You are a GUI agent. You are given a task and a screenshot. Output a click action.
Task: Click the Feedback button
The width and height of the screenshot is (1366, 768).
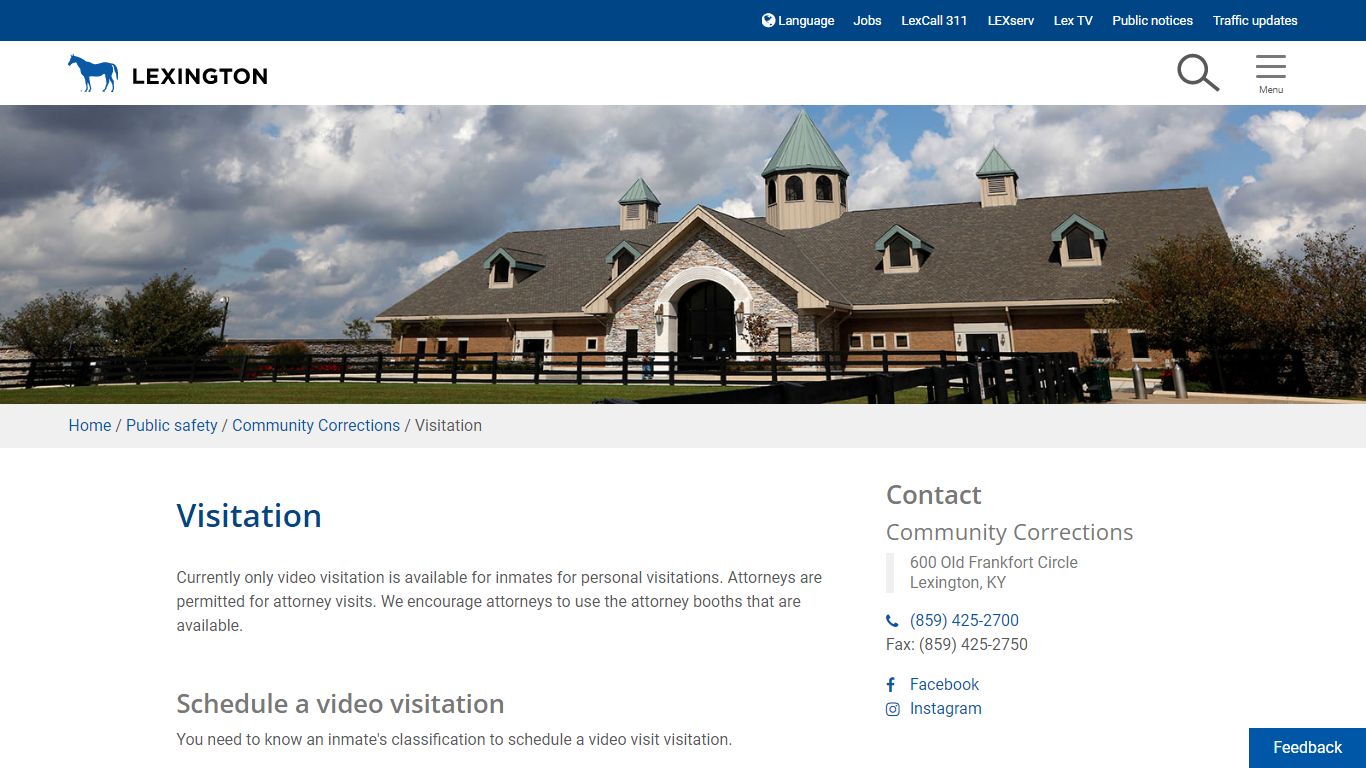(1307, 748)
